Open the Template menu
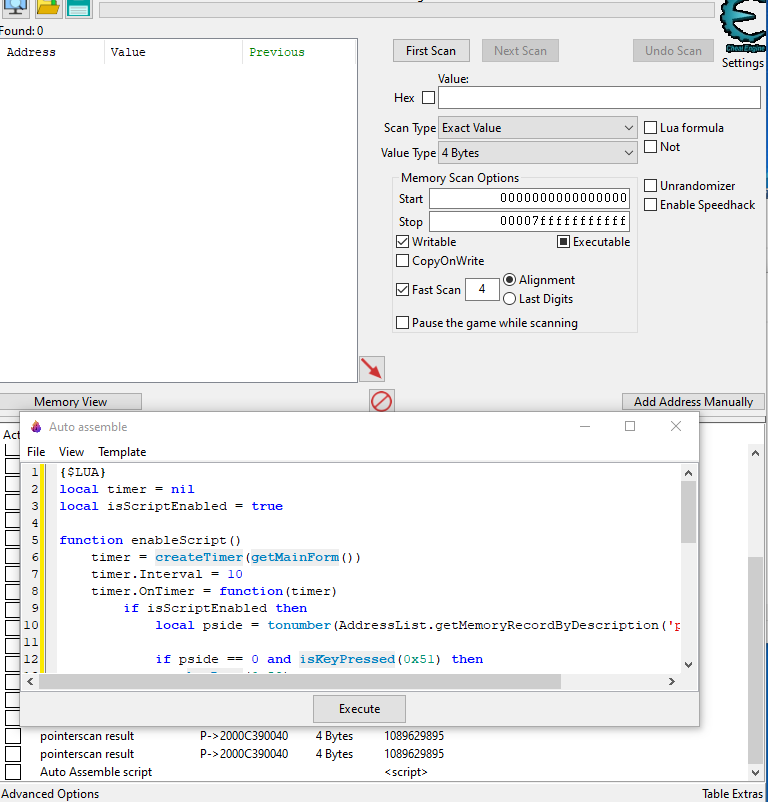Image resolution: width=768 pixels, height=802 pixels. 122,452
